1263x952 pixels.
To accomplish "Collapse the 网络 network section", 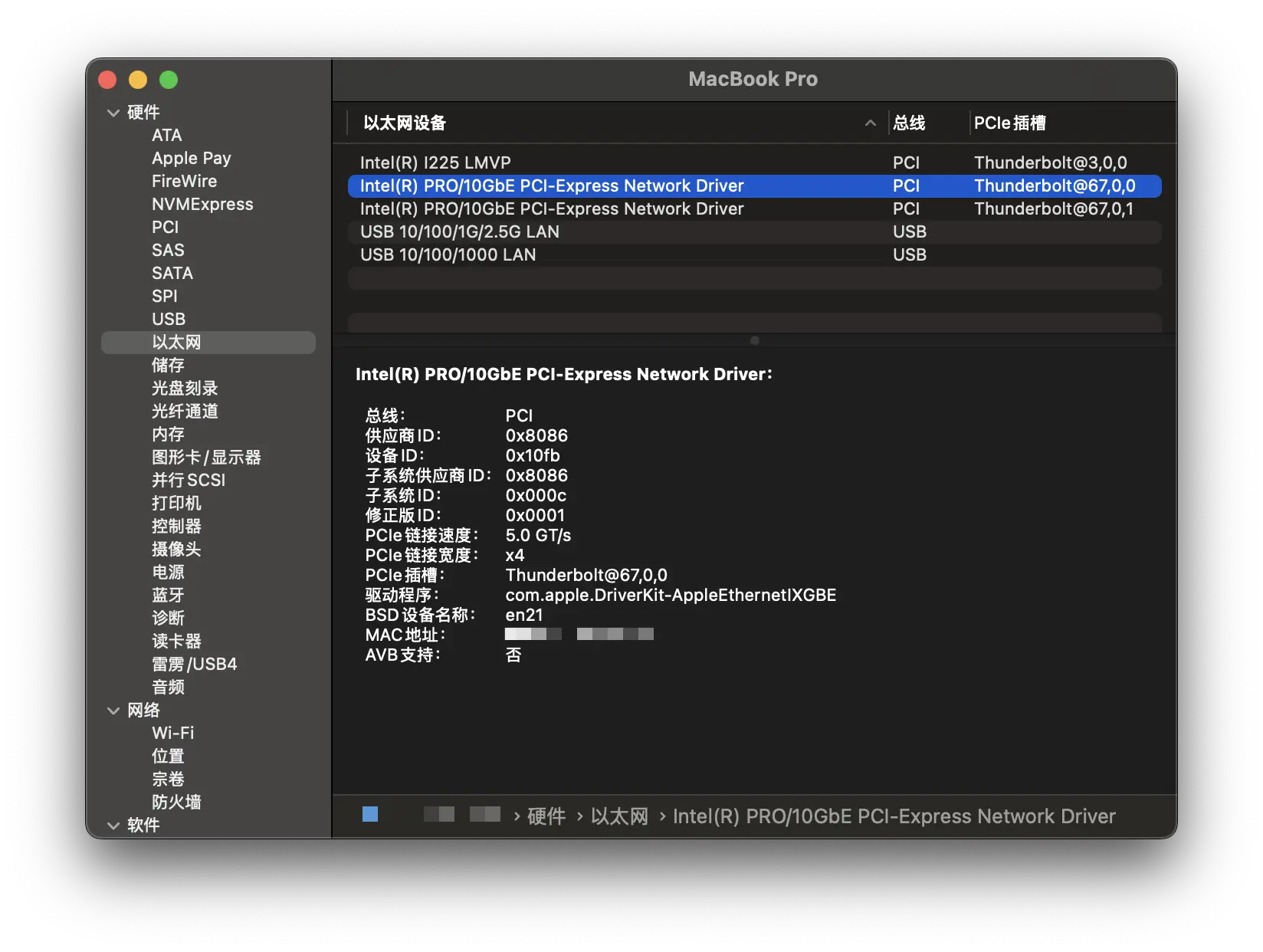I will (113, 711).
